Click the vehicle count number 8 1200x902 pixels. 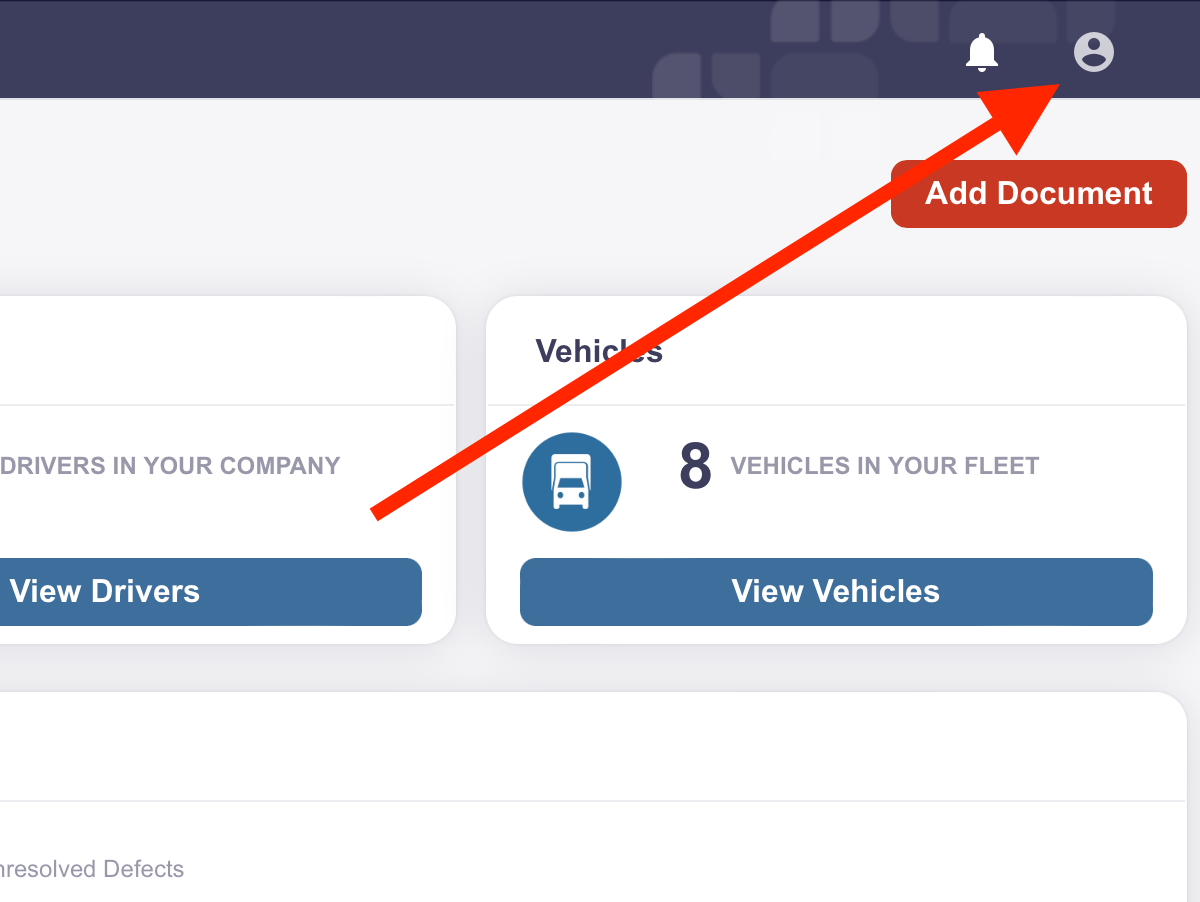click(695, 466)
